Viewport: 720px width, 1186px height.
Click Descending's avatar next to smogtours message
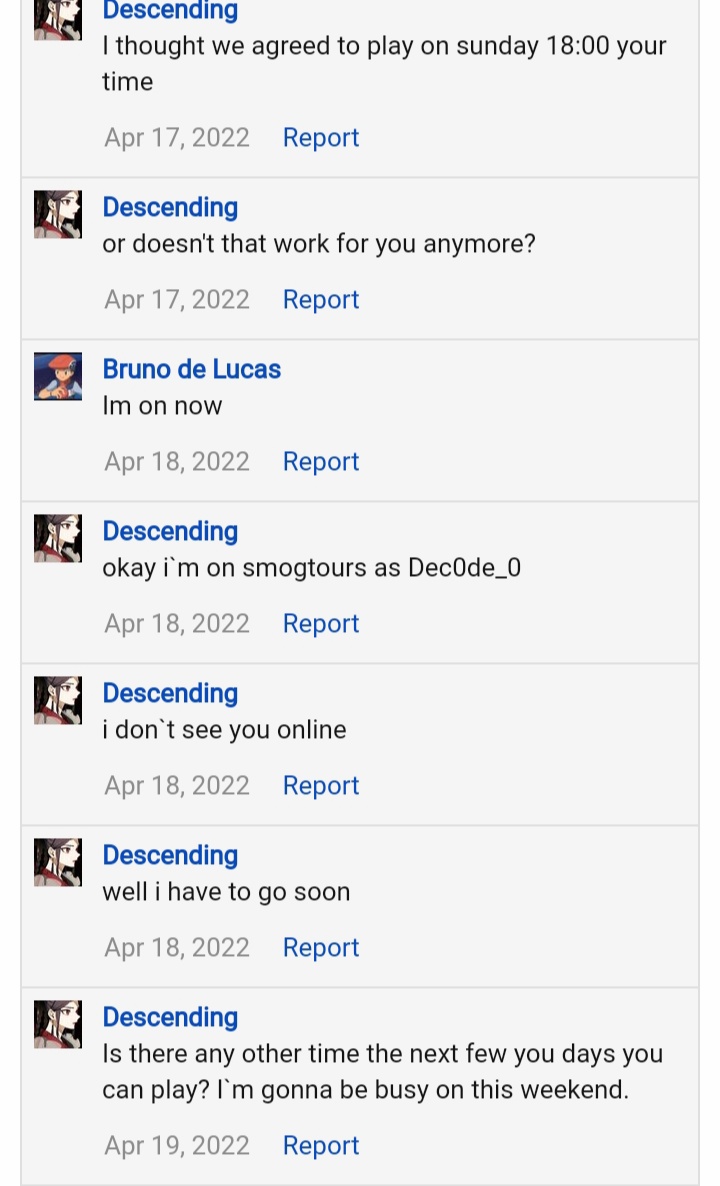pyautogui.click(x=57, y=538)
